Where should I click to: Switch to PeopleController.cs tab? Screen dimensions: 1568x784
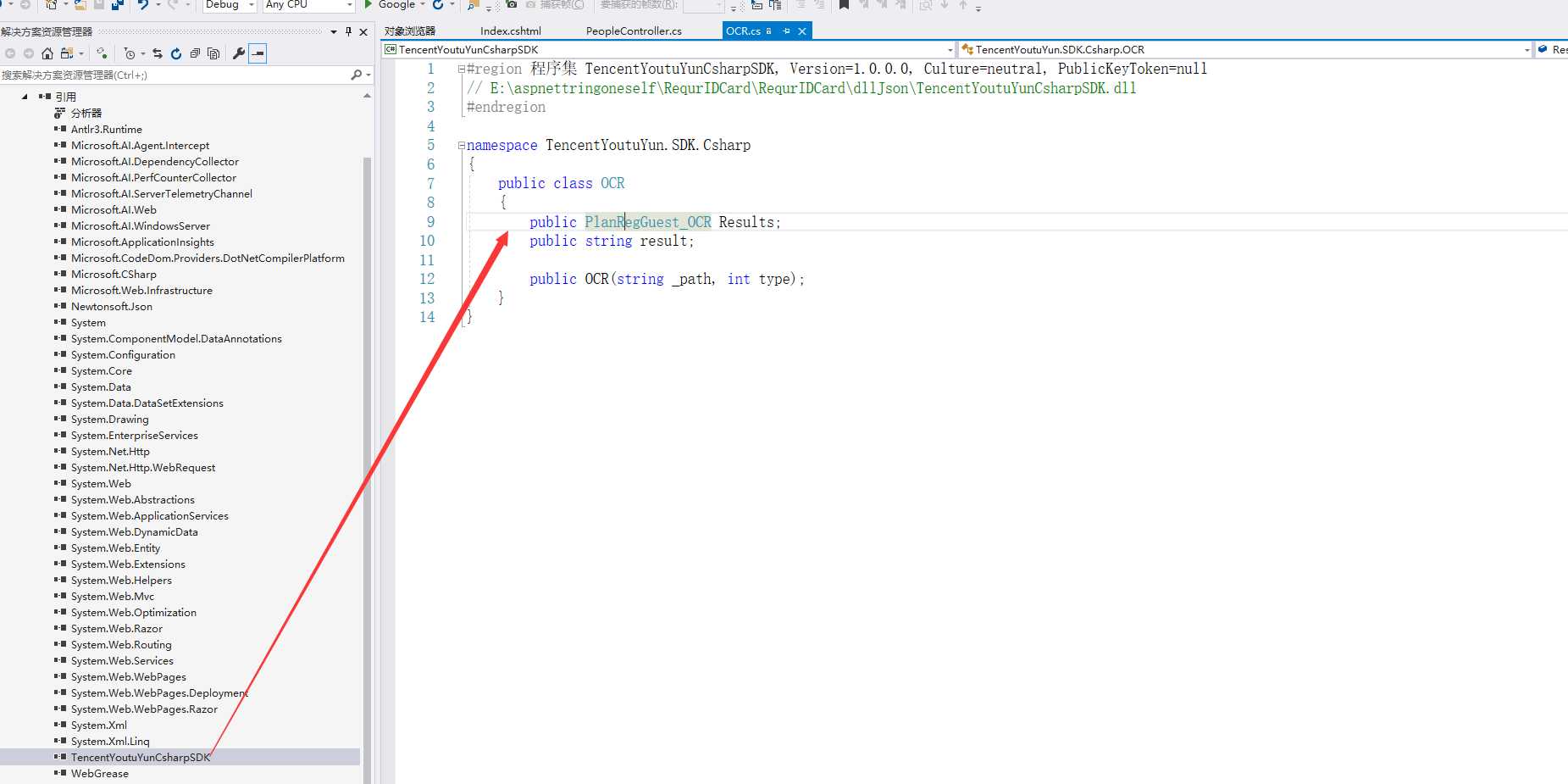click(634, 31)
